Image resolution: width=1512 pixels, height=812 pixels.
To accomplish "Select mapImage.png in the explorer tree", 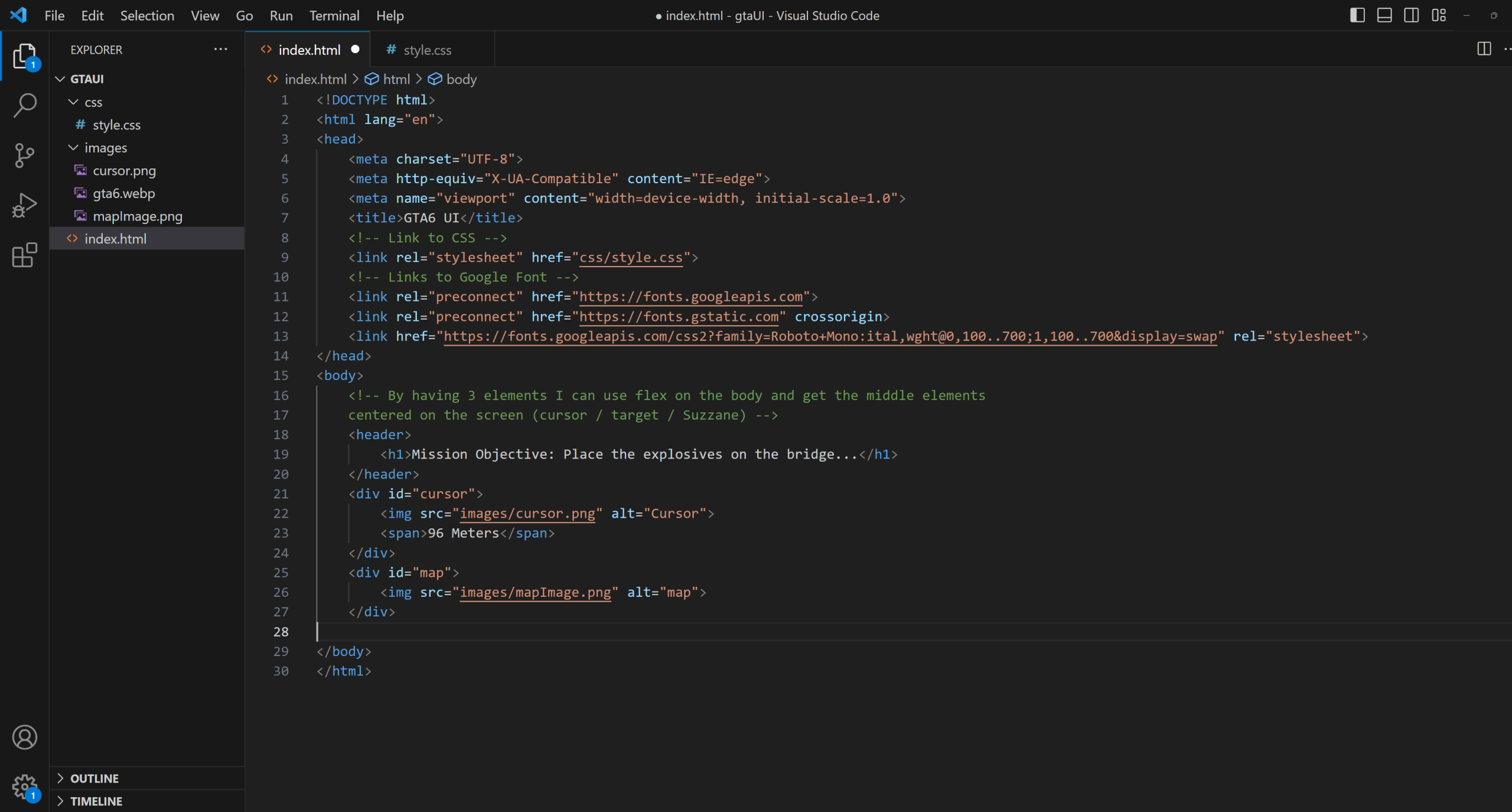I will 147,216.
